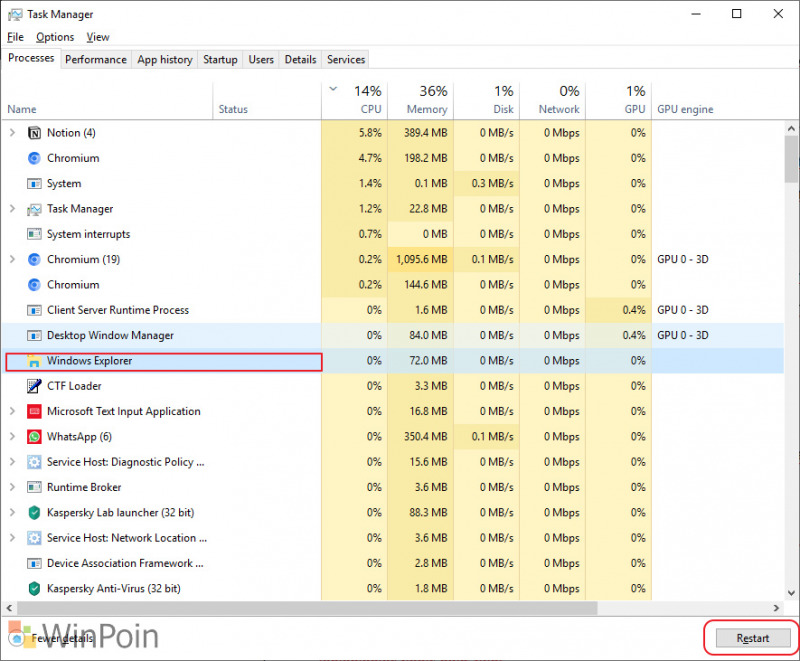Select the Notion app icon

[34, 133]
